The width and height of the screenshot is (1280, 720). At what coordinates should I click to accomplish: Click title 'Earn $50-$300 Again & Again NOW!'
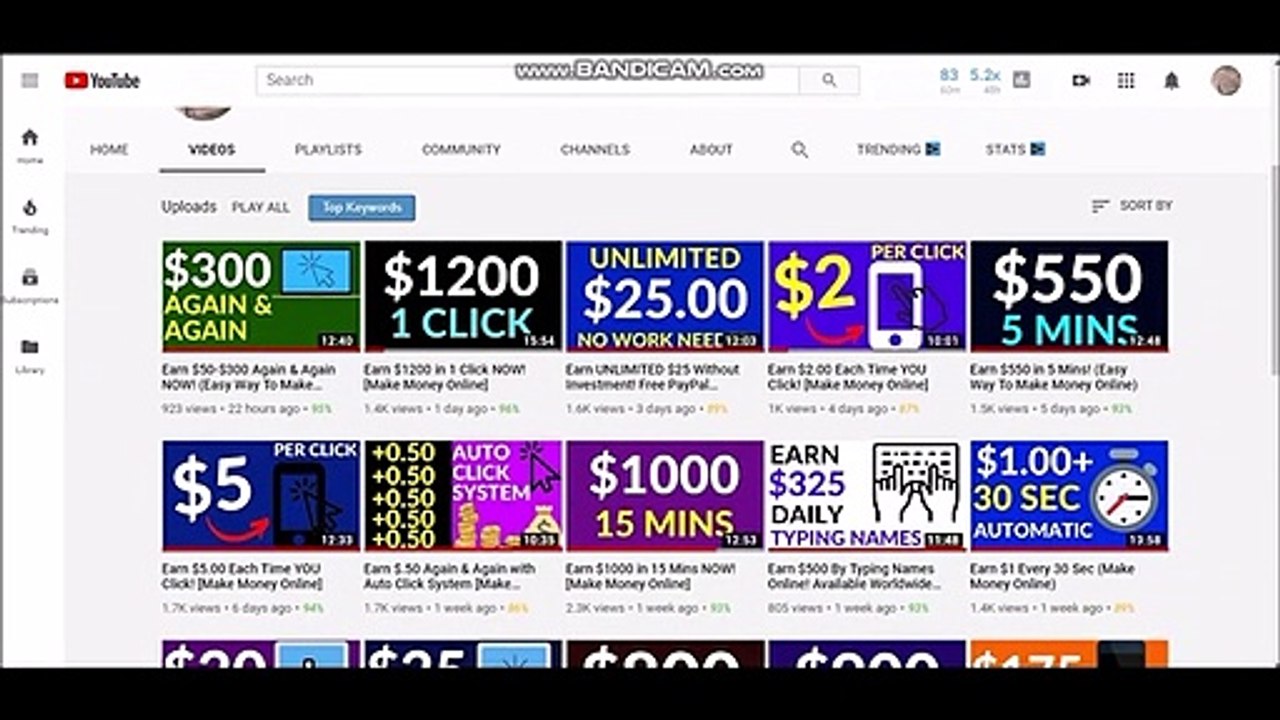(x=249, y=377)
